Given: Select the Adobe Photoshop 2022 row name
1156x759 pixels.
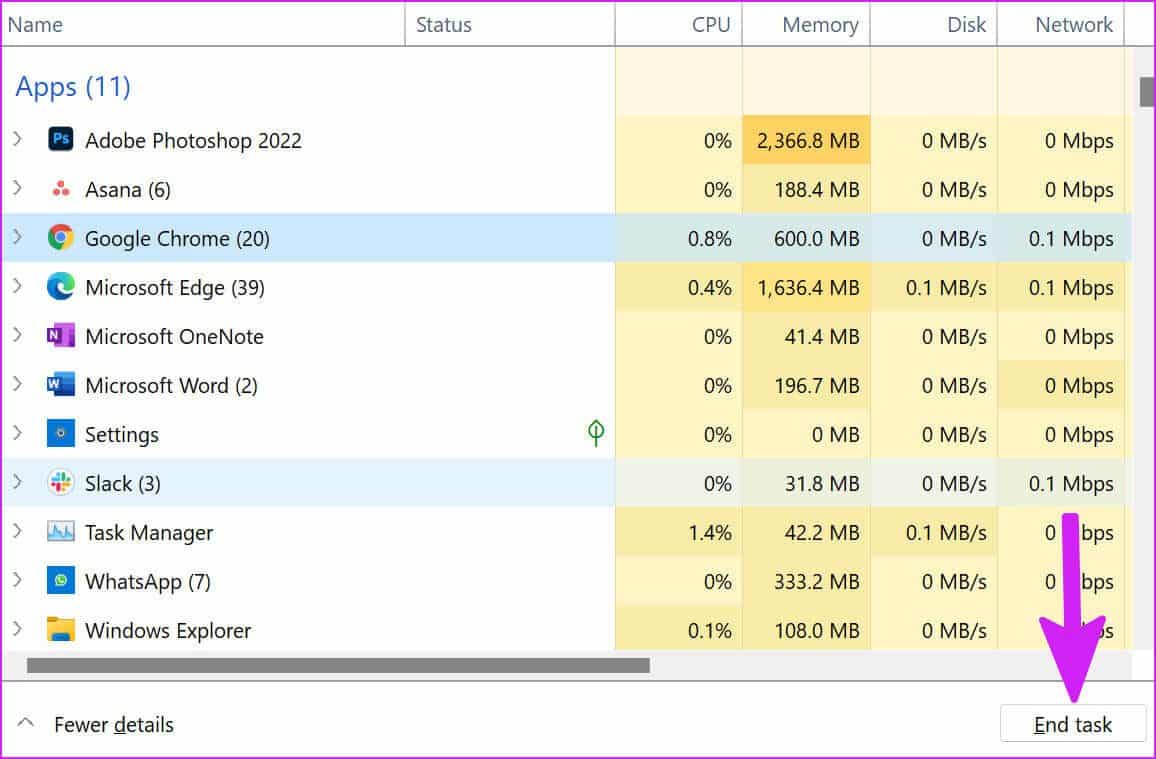Looking at the screenshot, I should (x=193, y=141).
